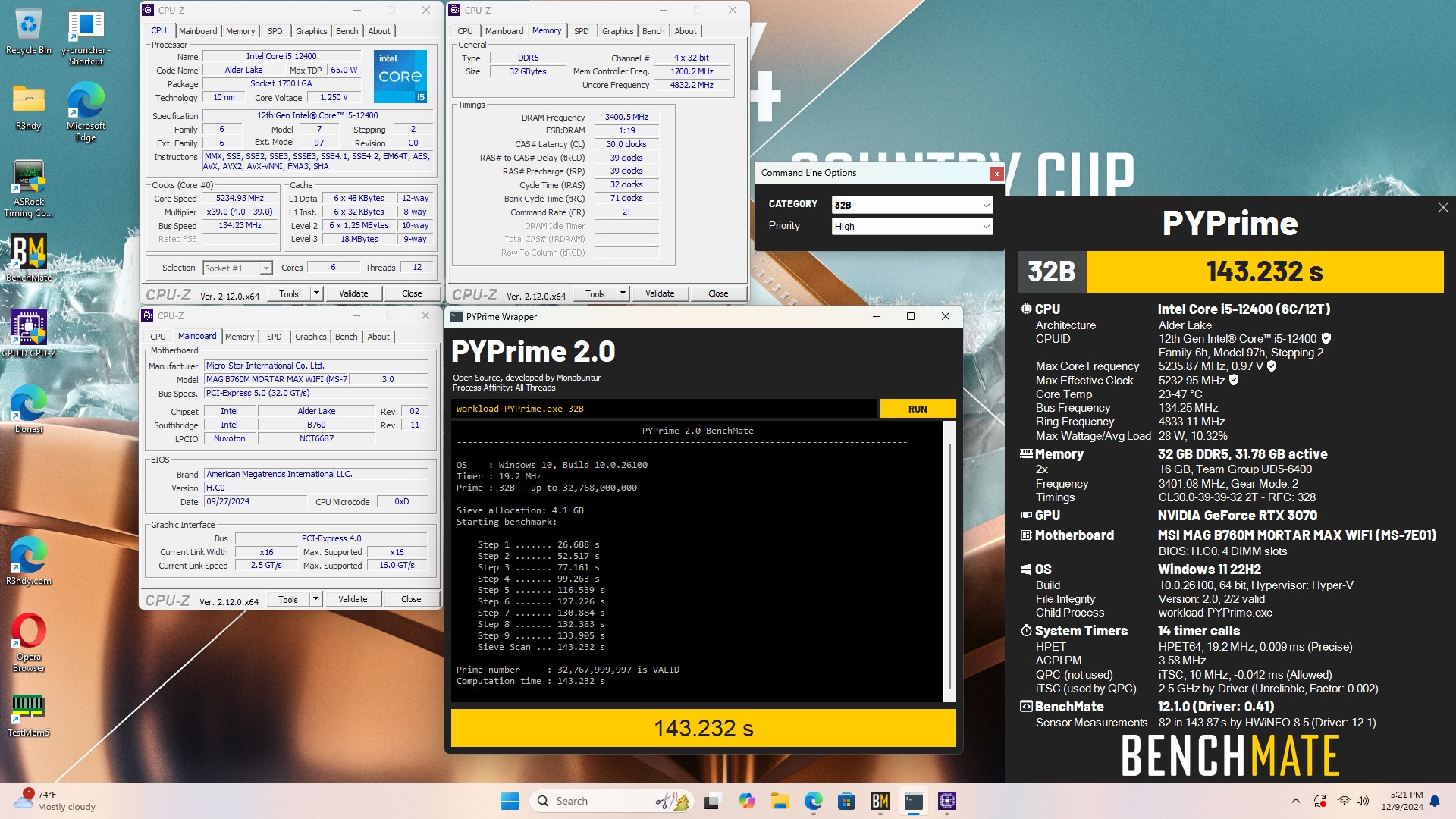The height and width of the screenshot is (819, 1456).
Task: Switch to CPU-Z in the taskbar
Action: click(946, 801)
